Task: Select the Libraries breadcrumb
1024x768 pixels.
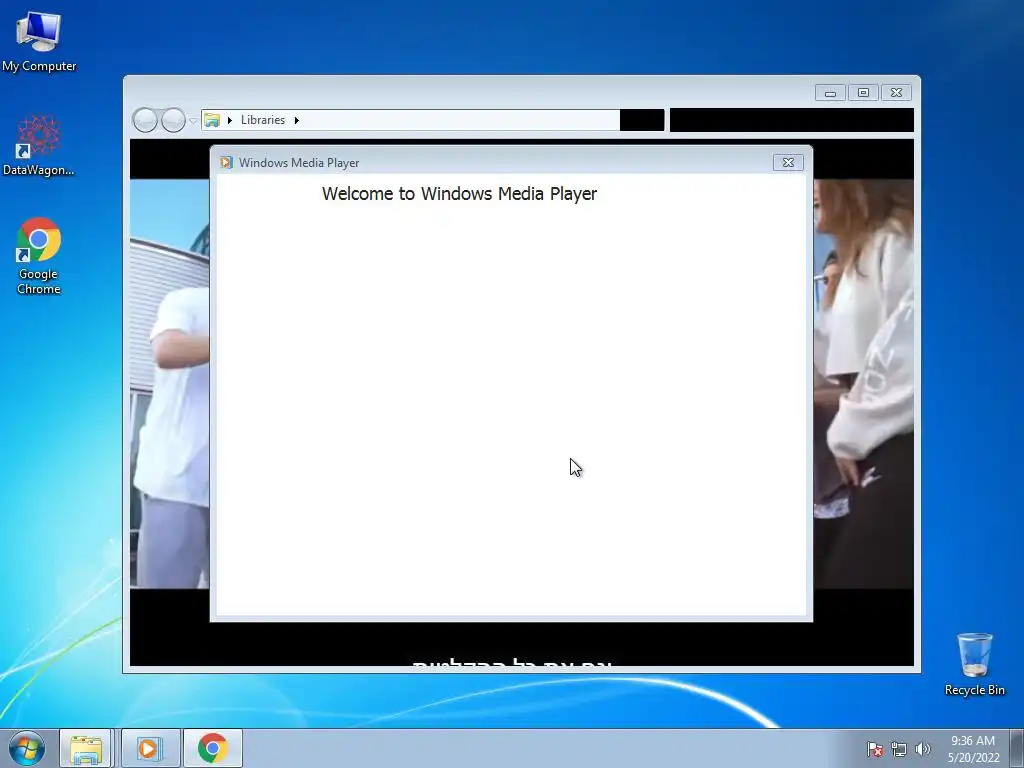Action: tap(263, 120)
